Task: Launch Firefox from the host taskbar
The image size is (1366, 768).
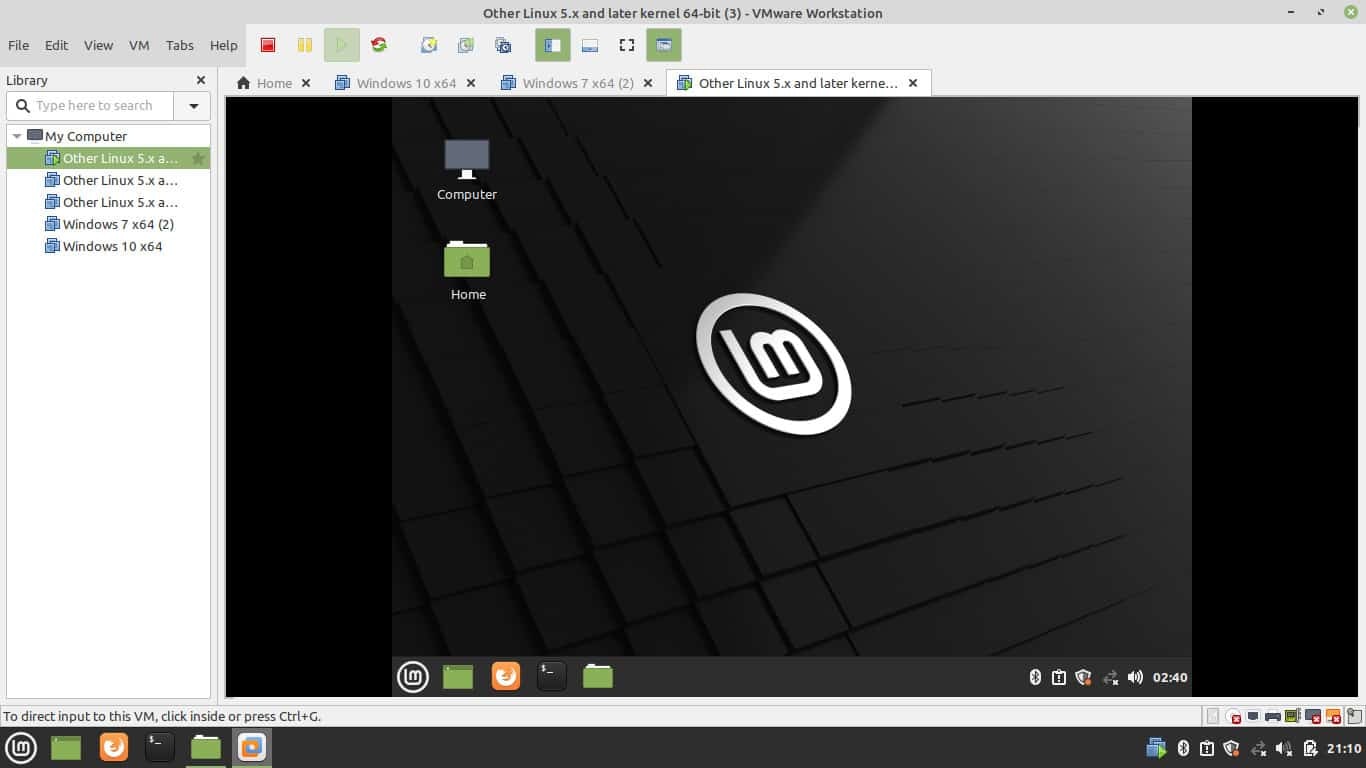Action: point(114,747)
